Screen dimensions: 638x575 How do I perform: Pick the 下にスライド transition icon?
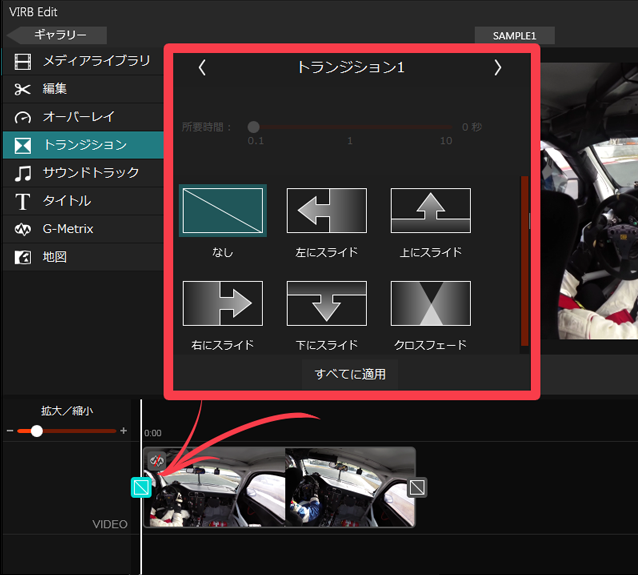pyautogui.click(x=327, y=303)
